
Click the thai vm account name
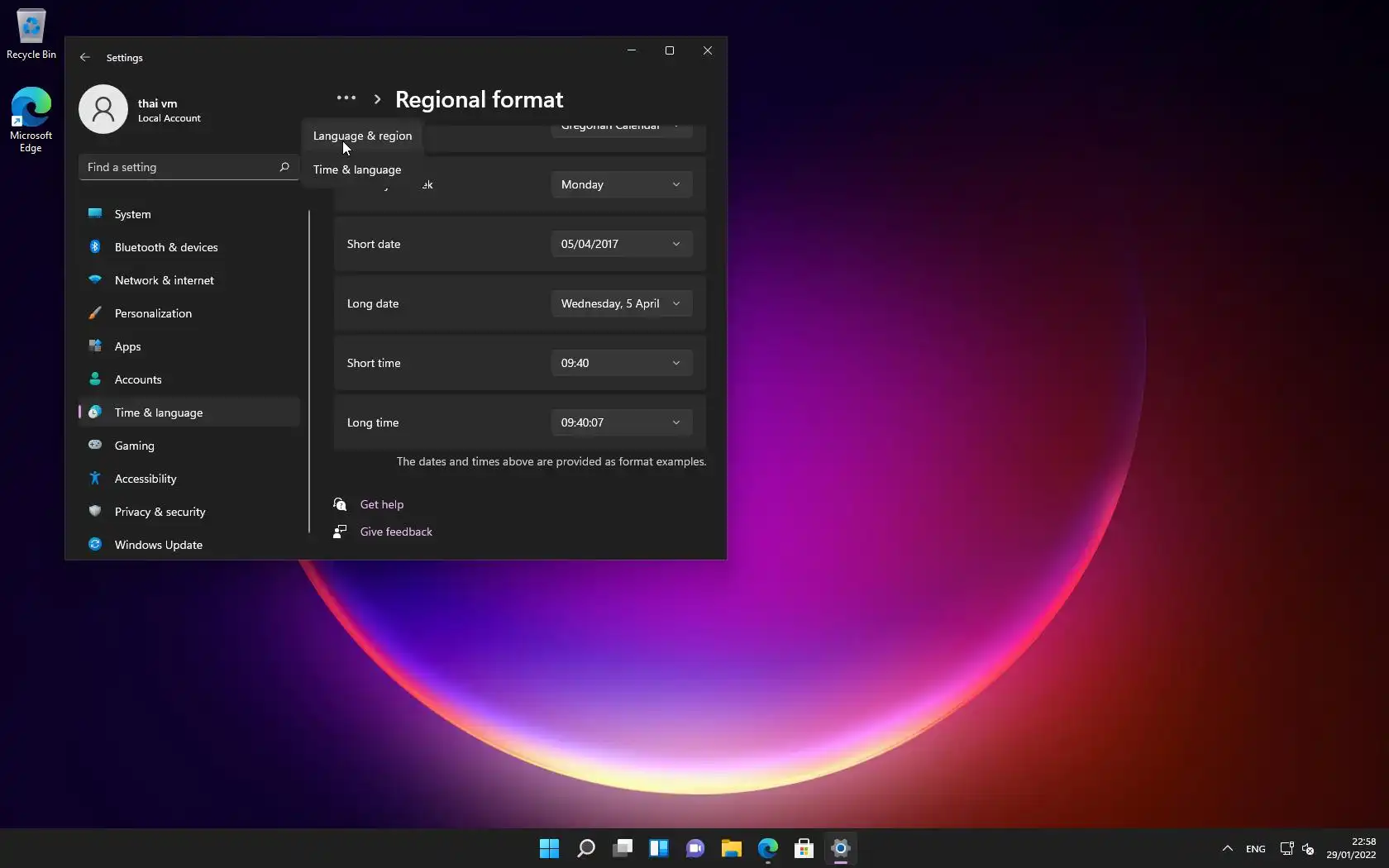(x=157, y=103)
